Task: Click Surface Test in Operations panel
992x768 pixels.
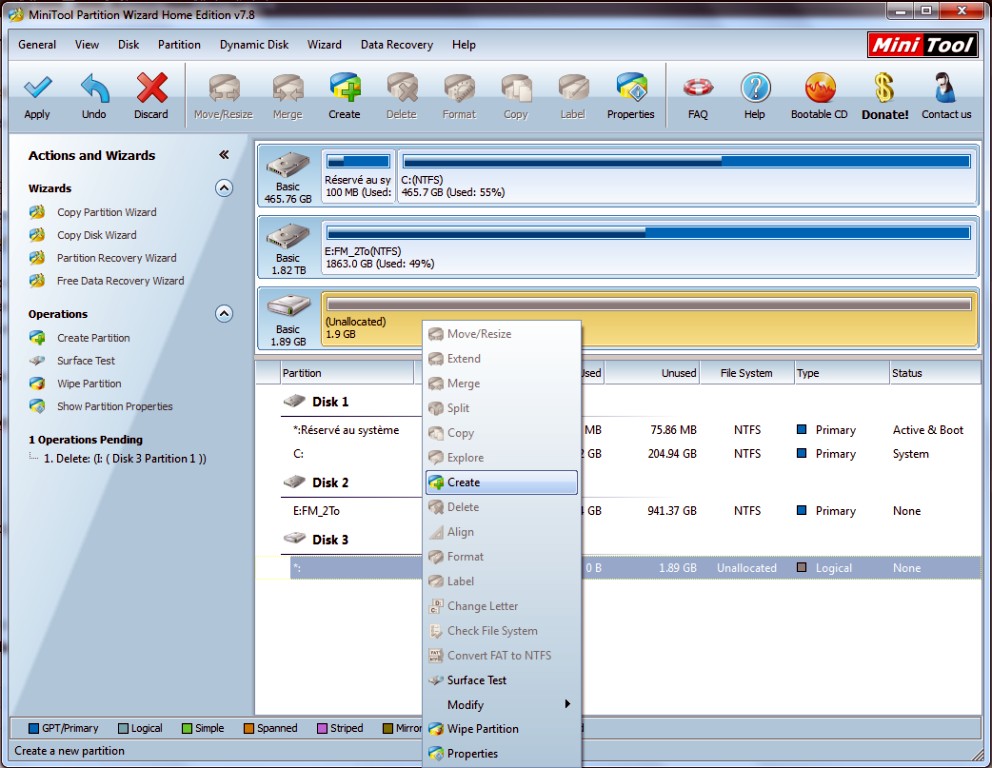Action: point(86,361)
